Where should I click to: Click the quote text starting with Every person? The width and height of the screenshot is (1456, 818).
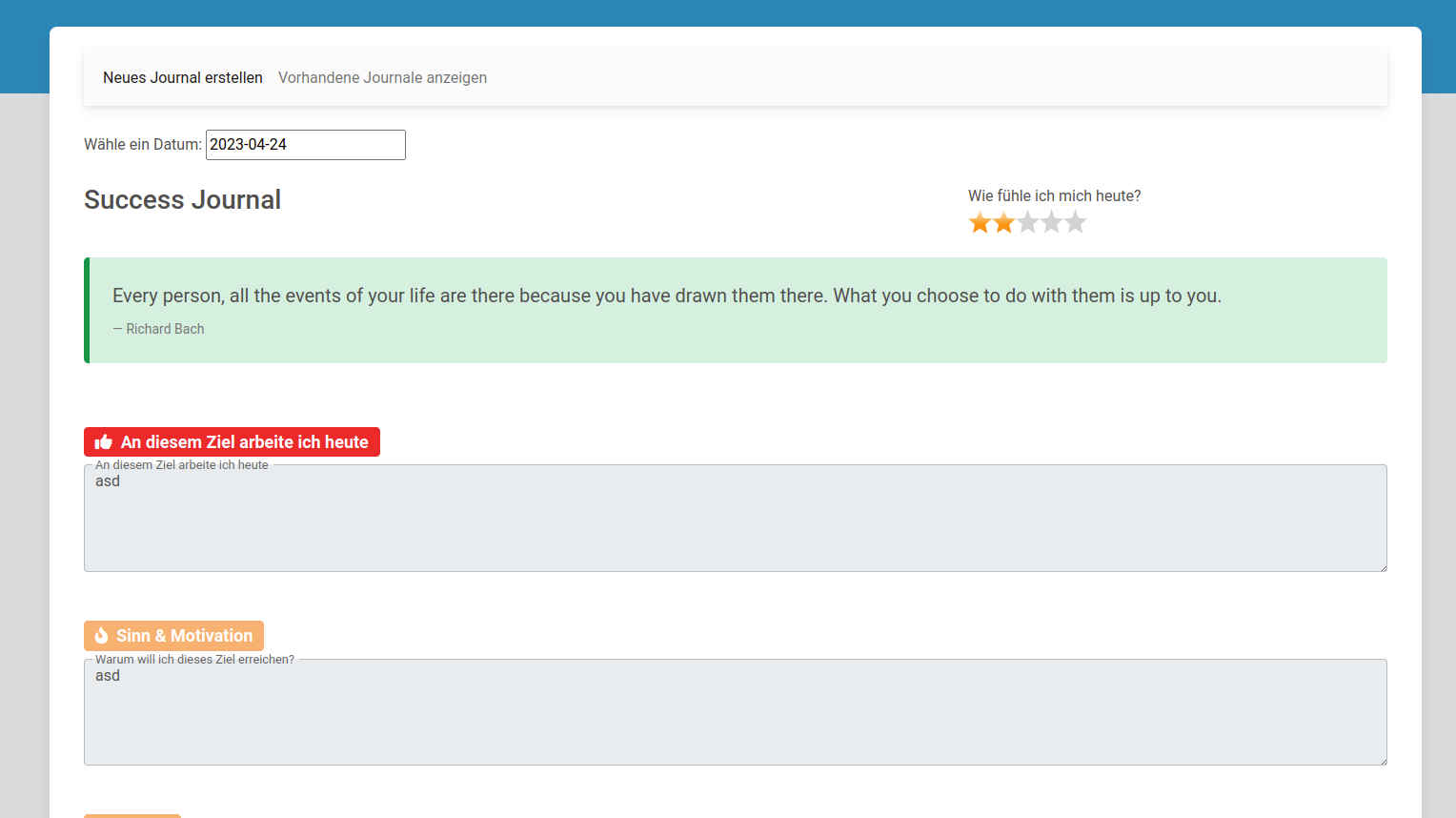[667, 297]
